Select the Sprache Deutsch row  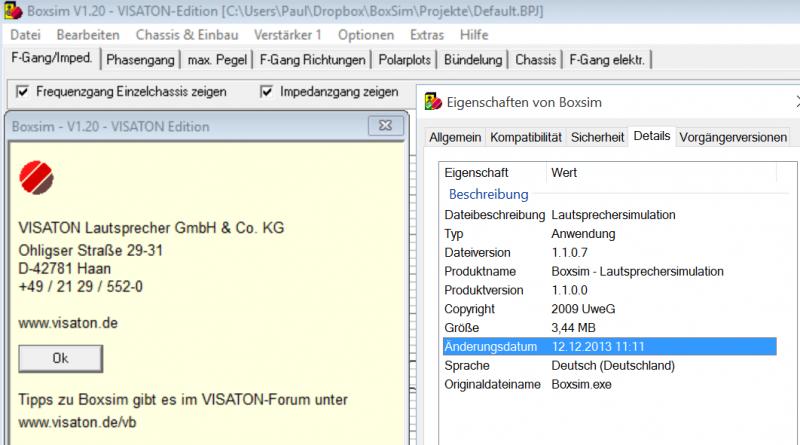click(x=610, y=365)
